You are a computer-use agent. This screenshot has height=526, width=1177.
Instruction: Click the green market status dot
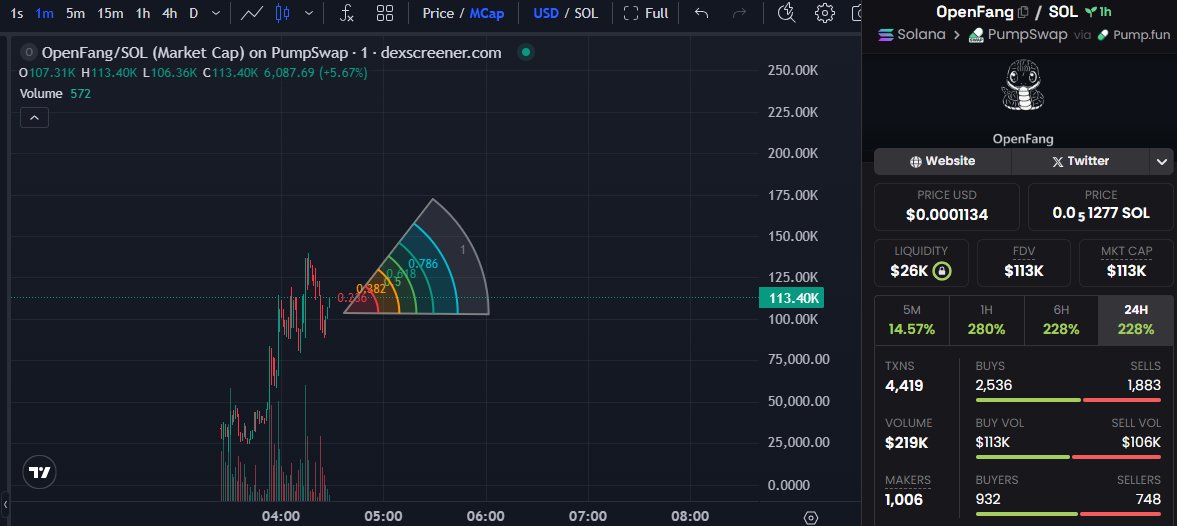(526, 53)
